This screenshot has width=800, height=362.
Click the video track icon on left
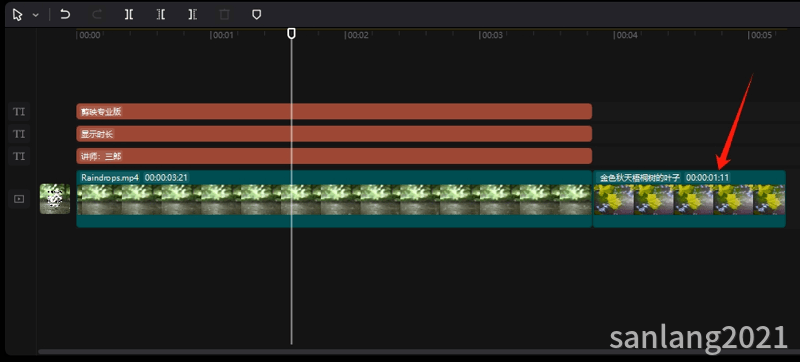click(19, 199)
